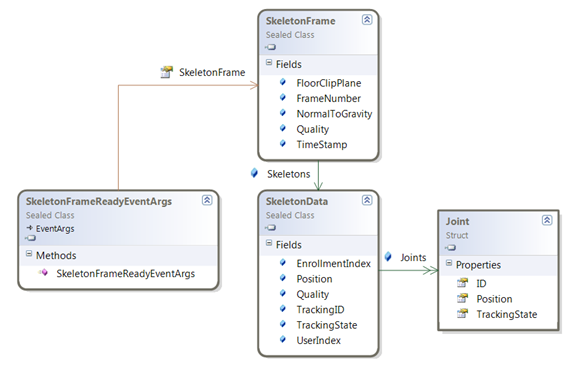This screenshot has height=366, width=576.
Task: Collapse the Joint struct box with chevron
Action: 547,220
